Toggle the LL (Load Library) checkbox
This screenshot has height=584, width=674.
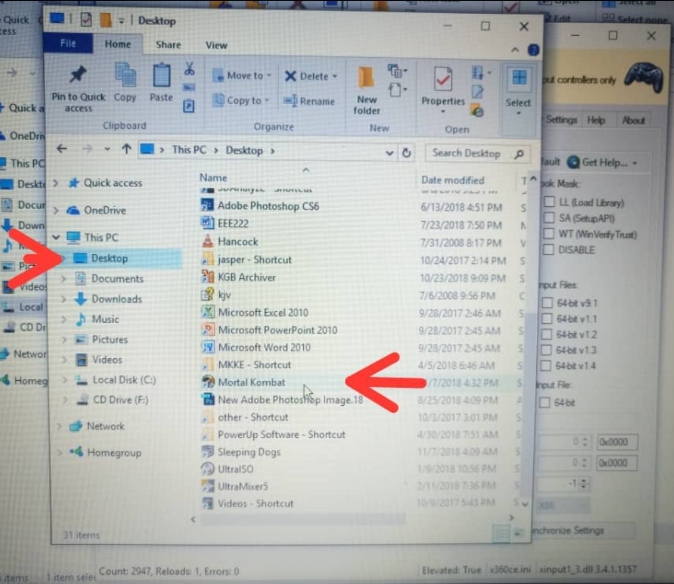(x=549, y=202)
